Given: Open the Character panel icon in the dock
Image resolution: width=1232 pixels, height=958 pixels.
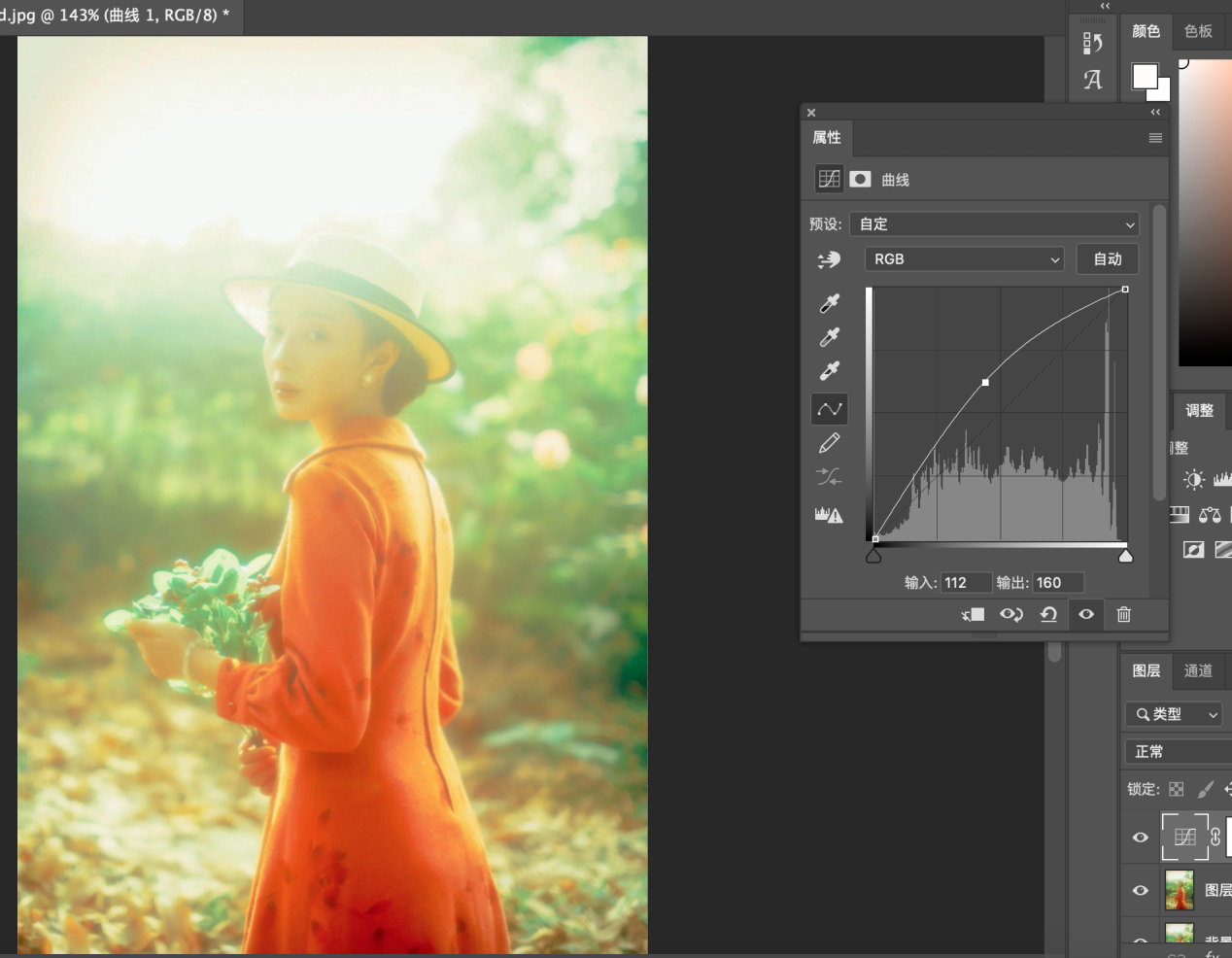Looking at the screenshot, I should coord(1093,80).
